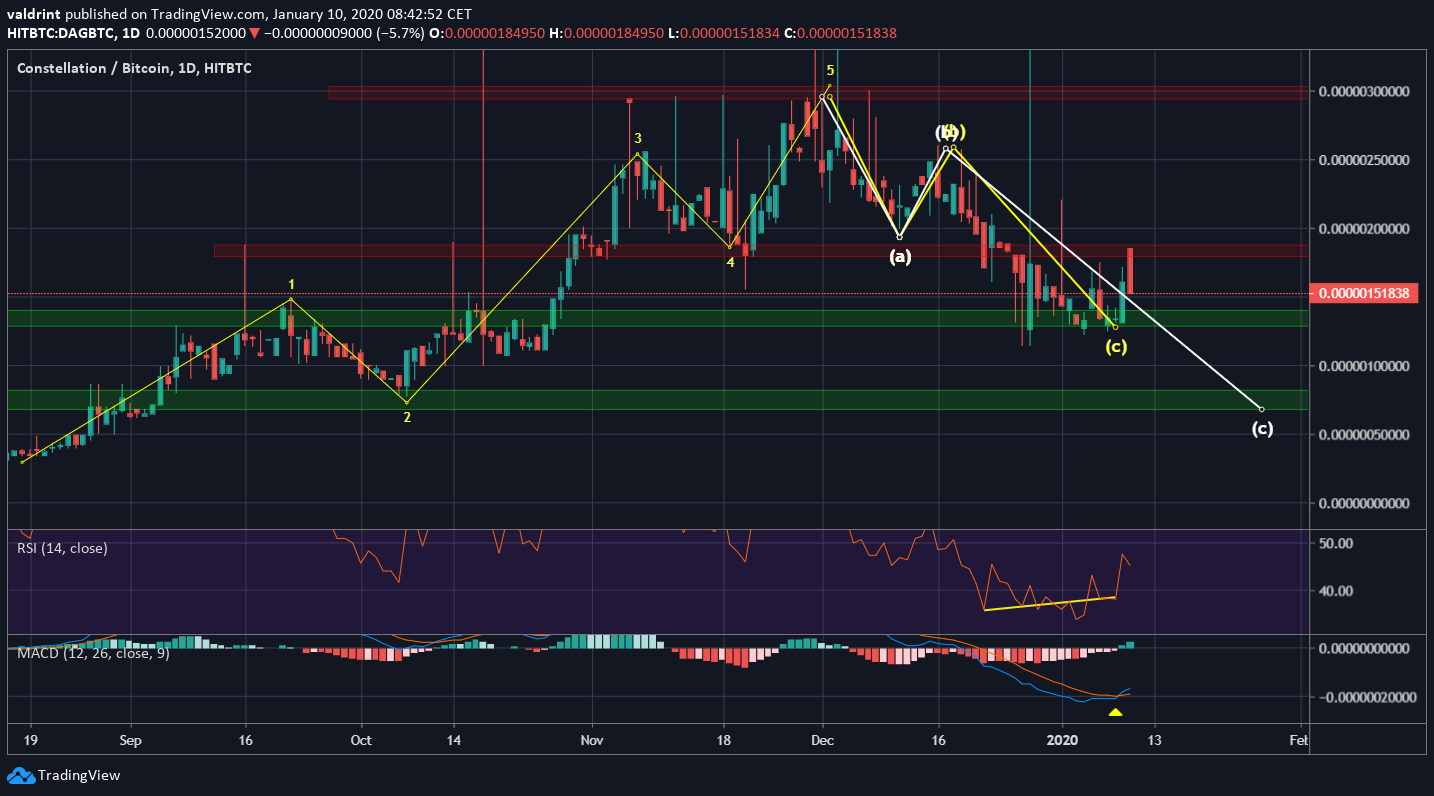The width and height of the screenshot is (1434, 796).
Task: Click wave label 5 at the top
Action: pyautogui.click(x=830, y=71)
